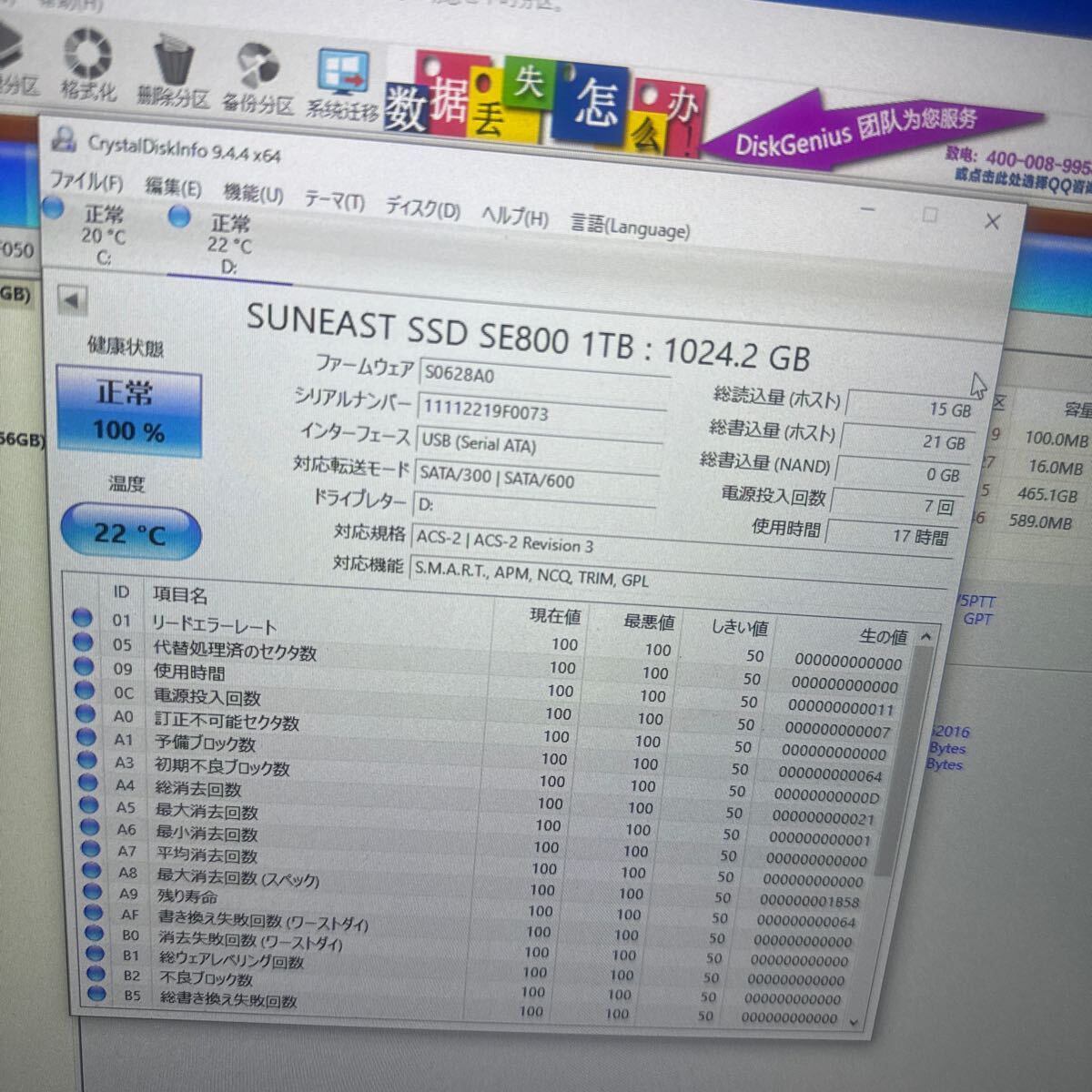
Task: Click the 格式化 format icon in DiskGenius
Action: click(88, 64)
